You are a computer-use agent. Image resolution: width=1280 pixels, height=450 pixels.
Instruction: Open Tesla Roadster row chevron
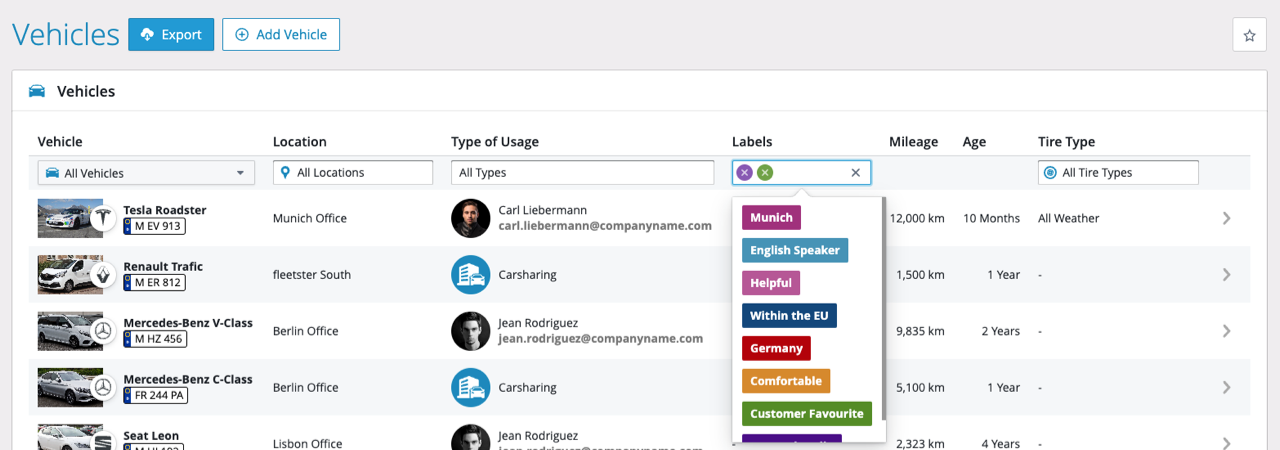point(1227,218)
